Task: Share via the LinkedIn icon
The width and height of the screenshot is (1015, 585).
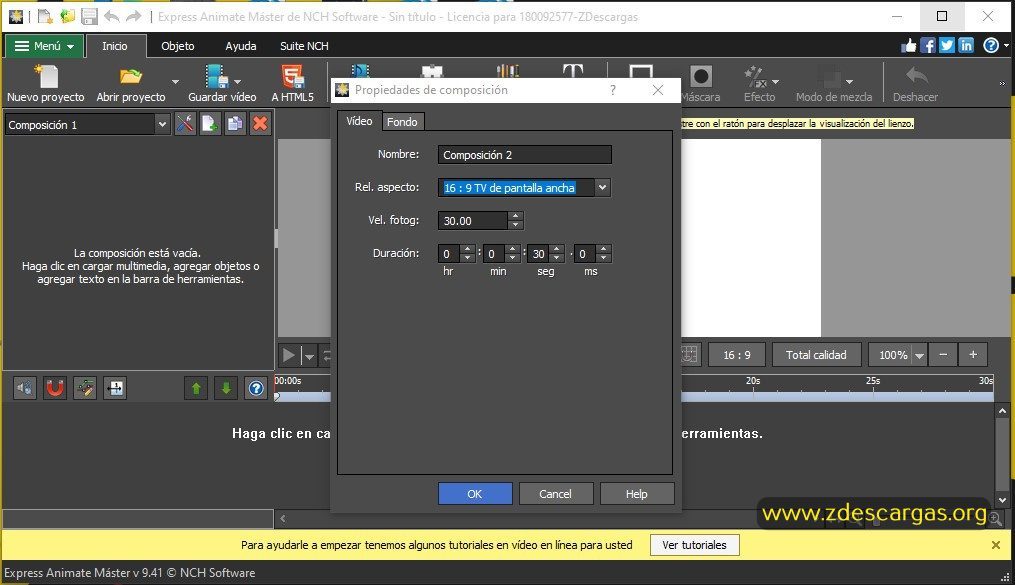Action: click(966, 45)
